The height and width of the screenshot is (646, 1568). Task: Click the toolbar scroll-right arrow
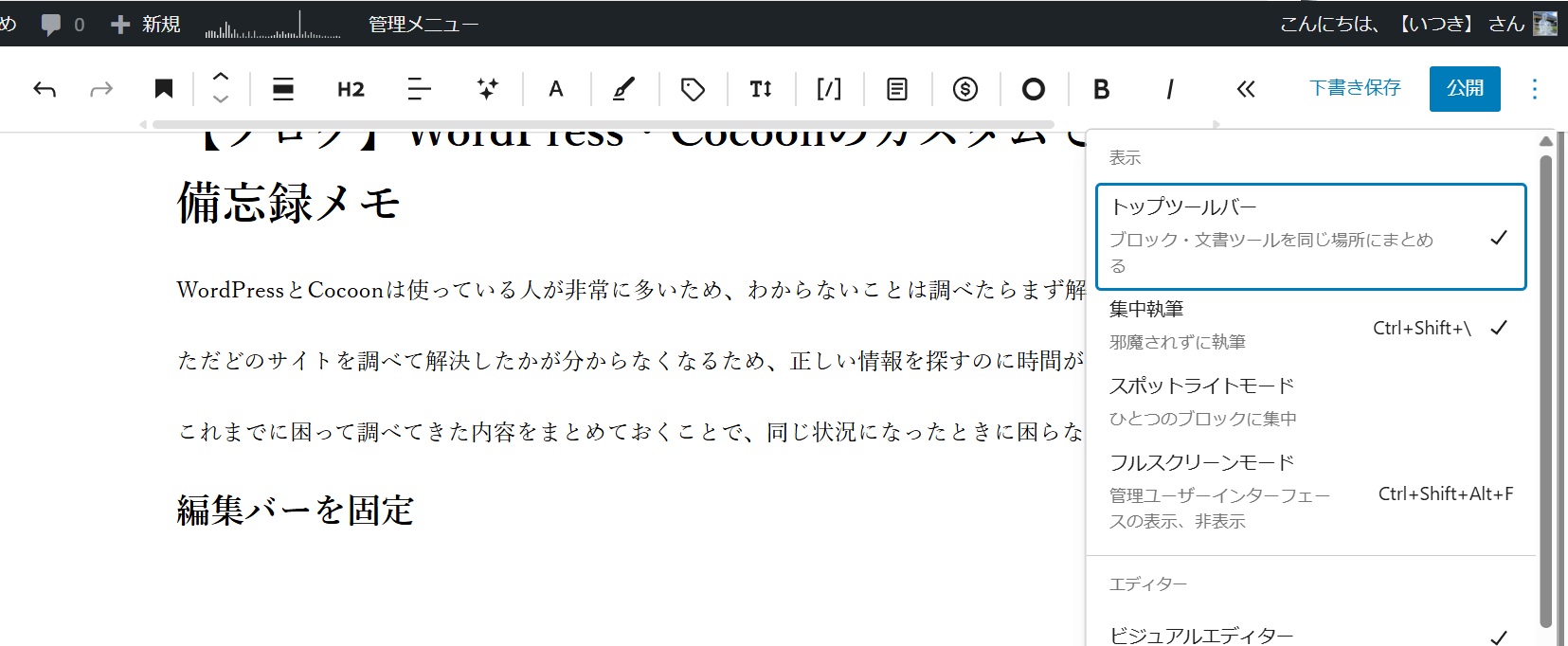[1217, 124]
